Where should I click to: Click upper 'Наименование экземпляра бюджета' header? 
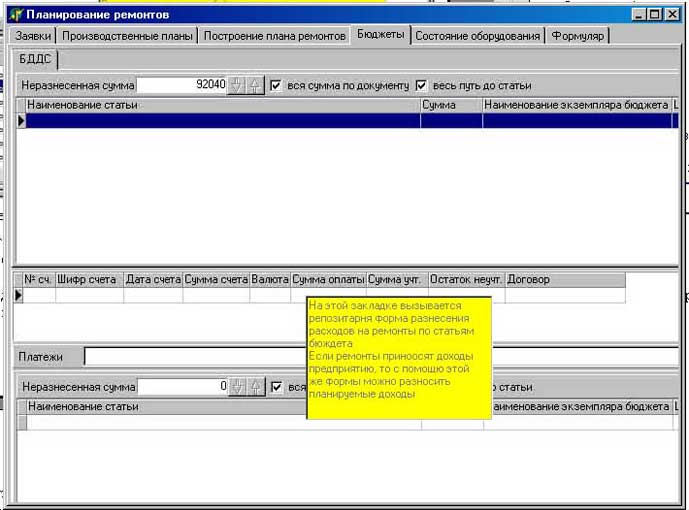point(577,105)
